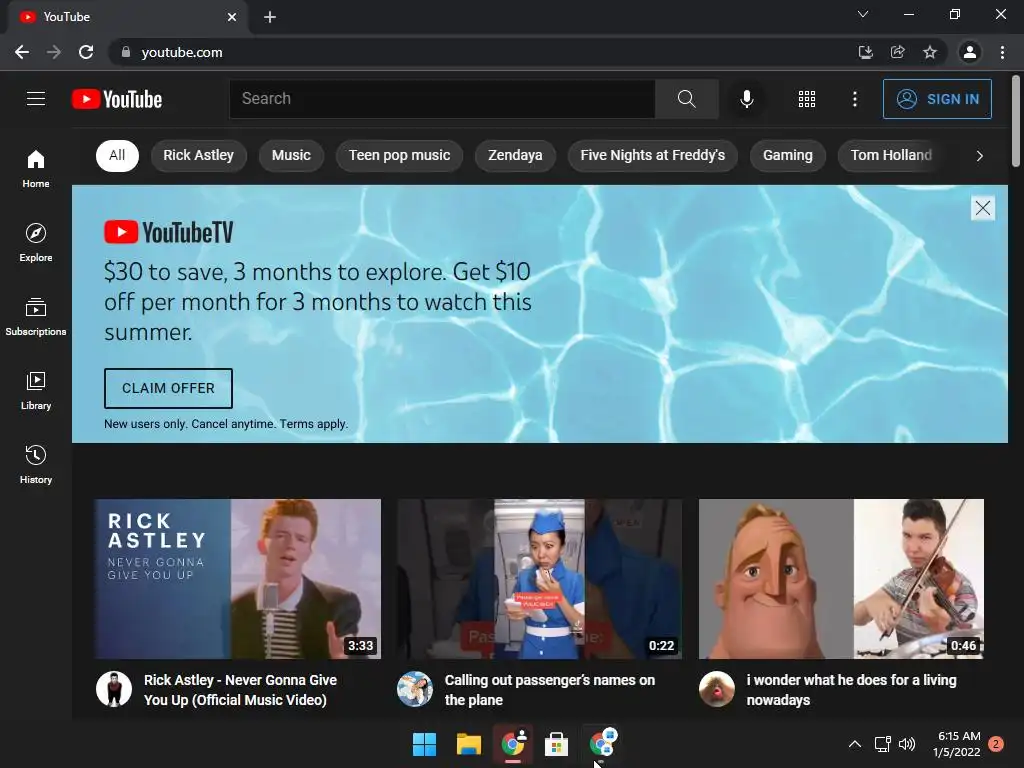
Task: Reload the page
Action: click(x=86, y=52)
